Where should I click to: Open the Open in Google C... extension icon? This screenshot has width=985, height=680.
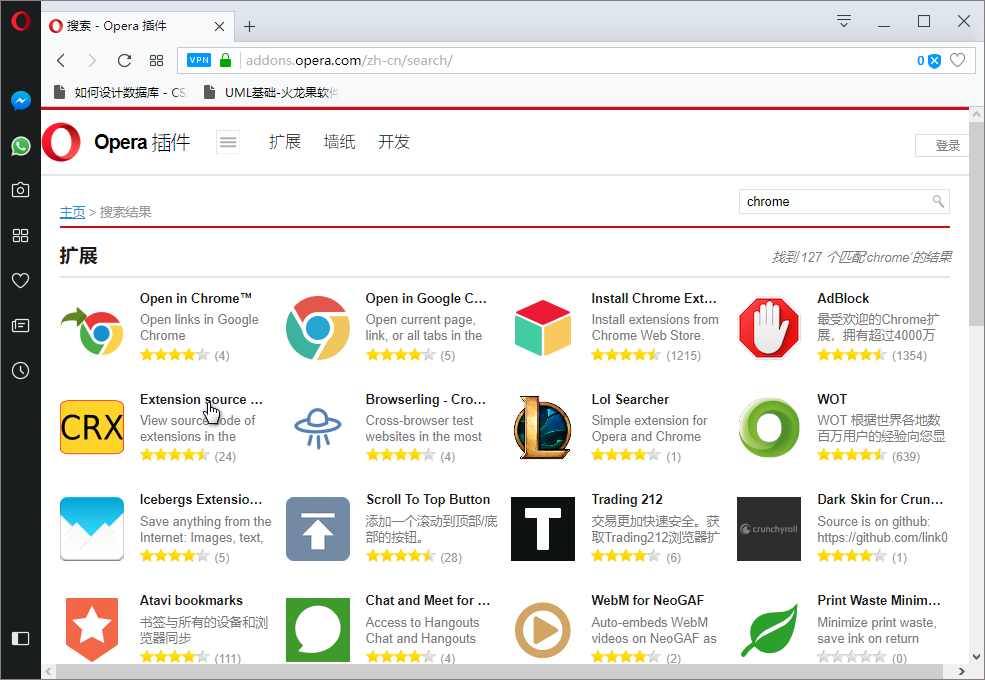click(318, 328)
